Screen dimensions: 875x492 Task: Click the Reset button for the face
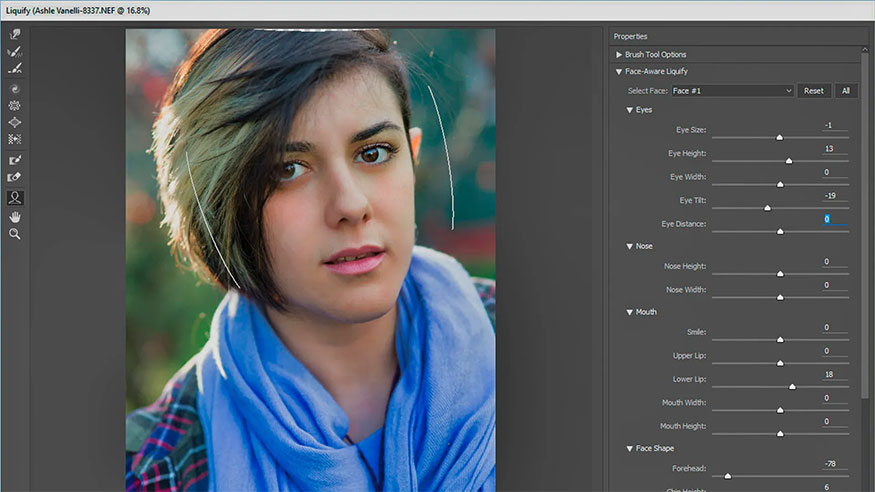pos(814,91)
